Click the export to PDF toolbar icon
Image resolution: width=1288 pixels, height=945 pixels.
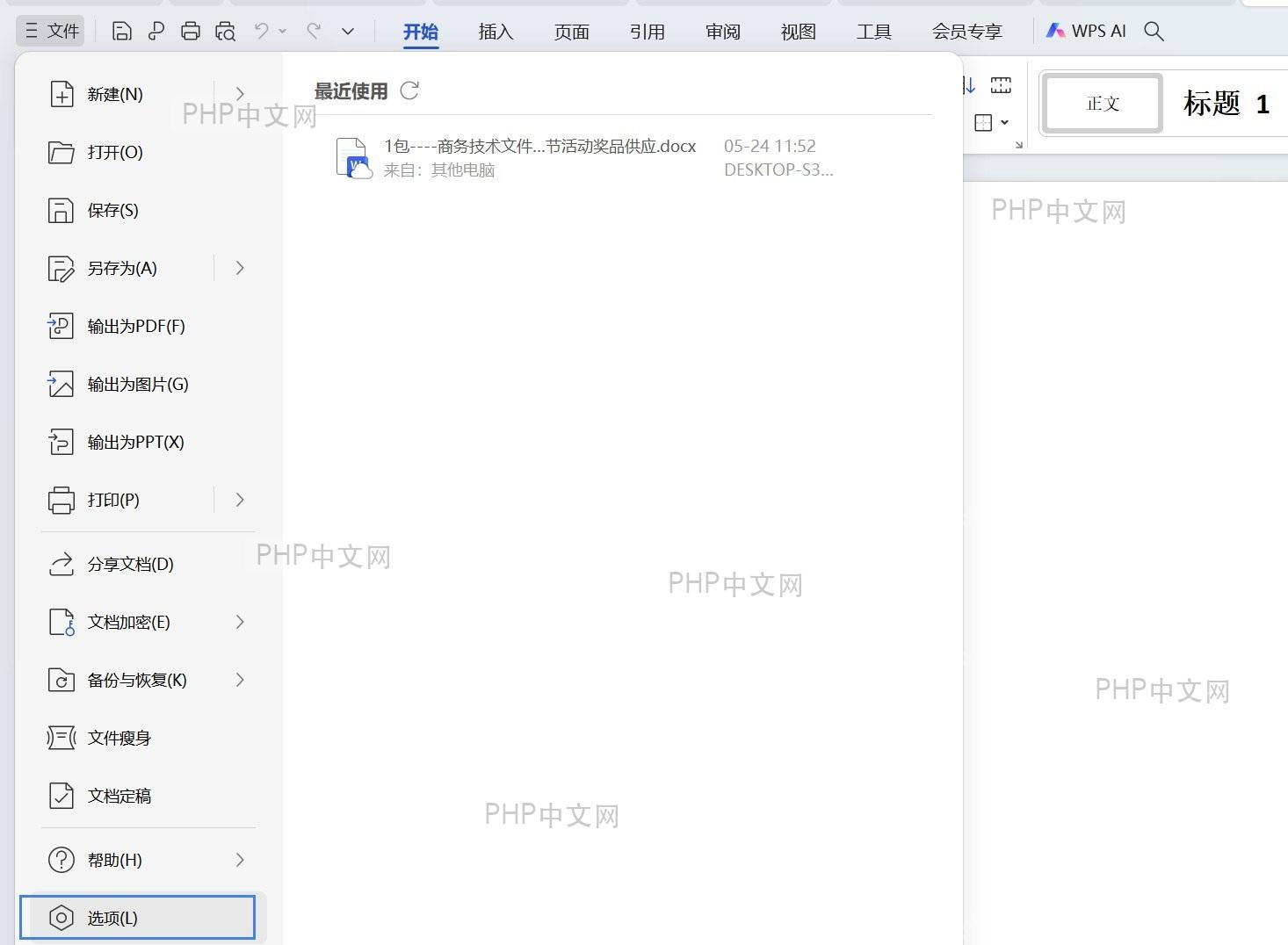156,32
